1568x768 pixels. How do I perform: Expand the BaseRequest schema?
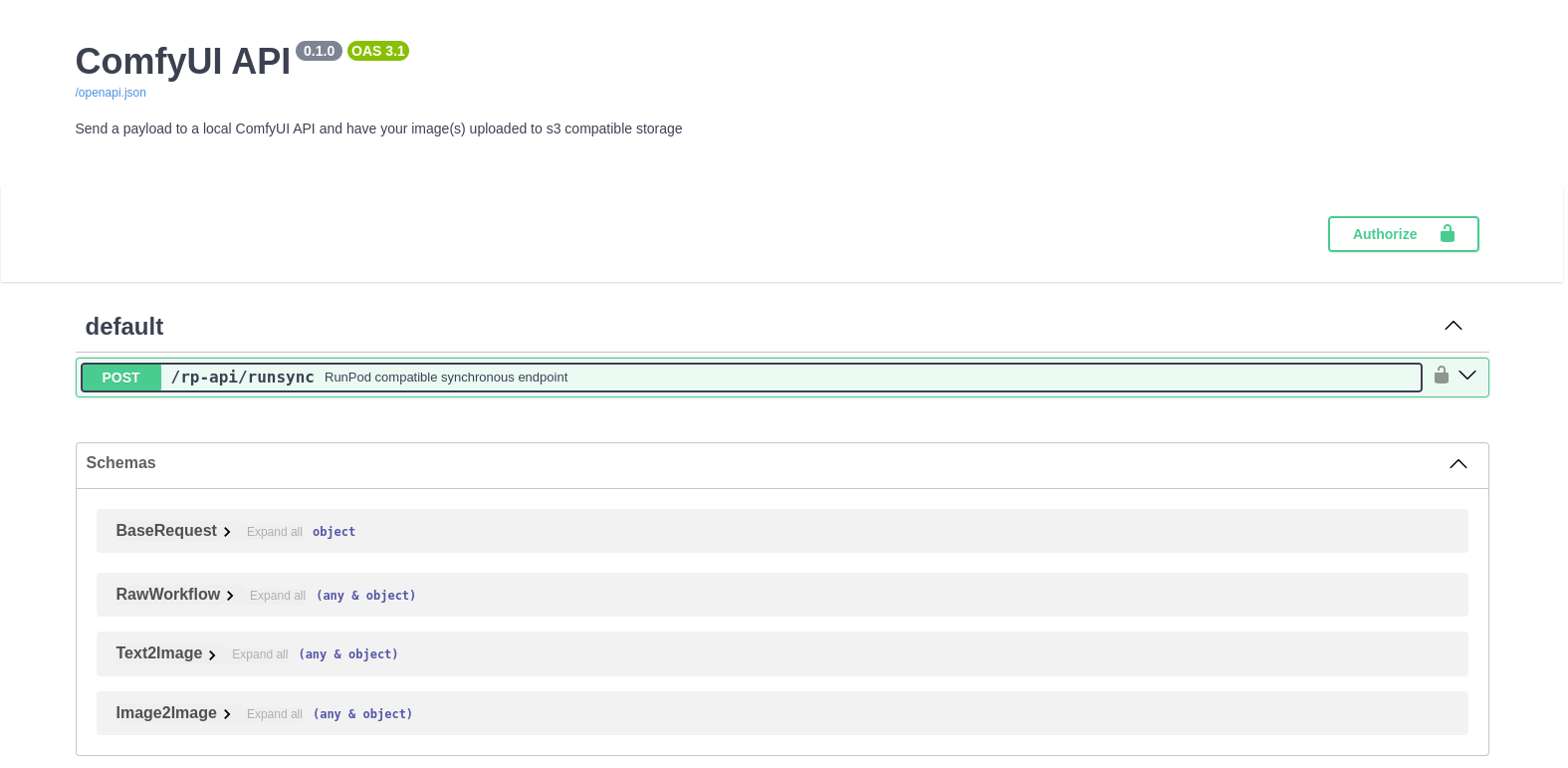(x=173, y=531)
